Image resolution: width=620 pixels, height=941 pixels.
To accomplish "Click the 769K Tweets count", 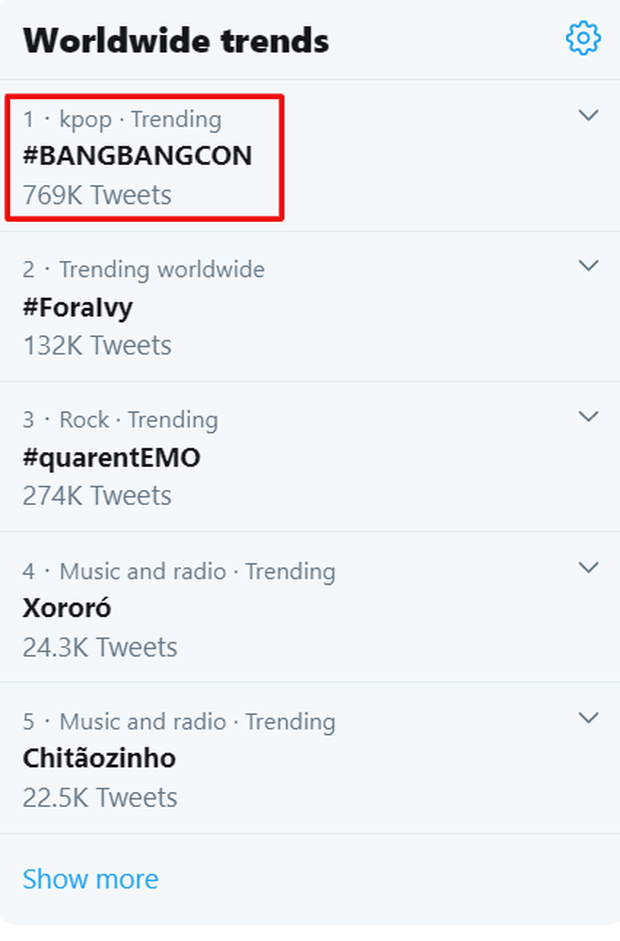I will click(97, 195).
